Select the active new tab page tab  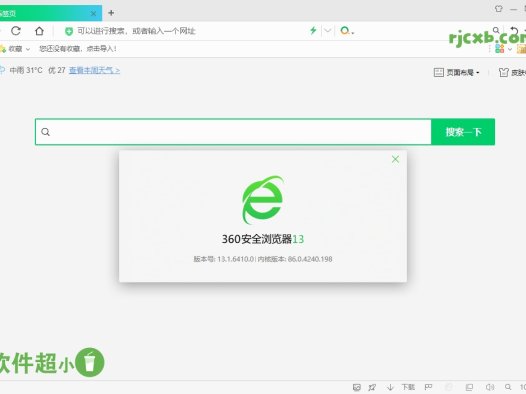tap(50, 13)
